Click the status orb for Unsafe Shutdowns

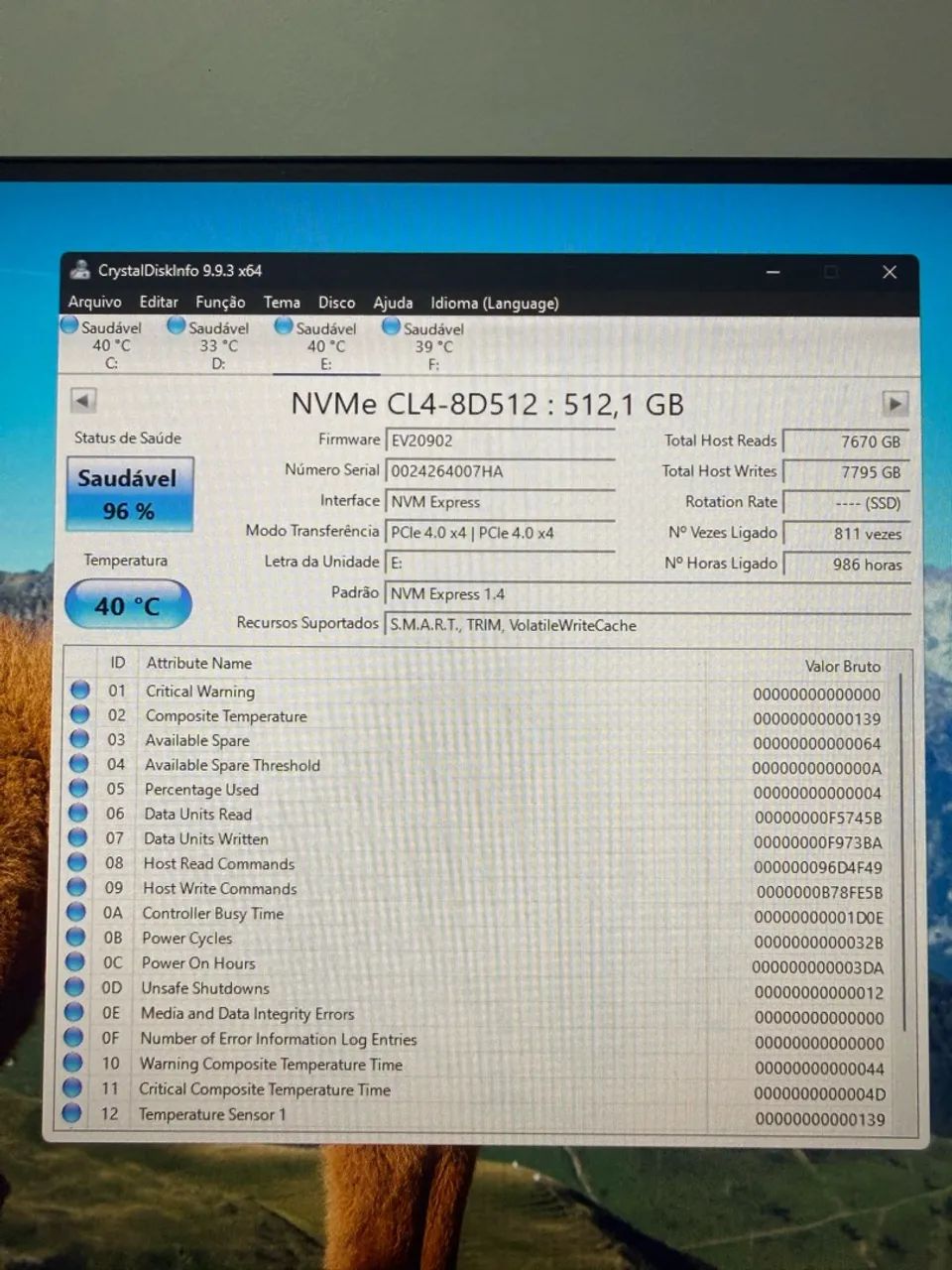click(x=74, y=987)
